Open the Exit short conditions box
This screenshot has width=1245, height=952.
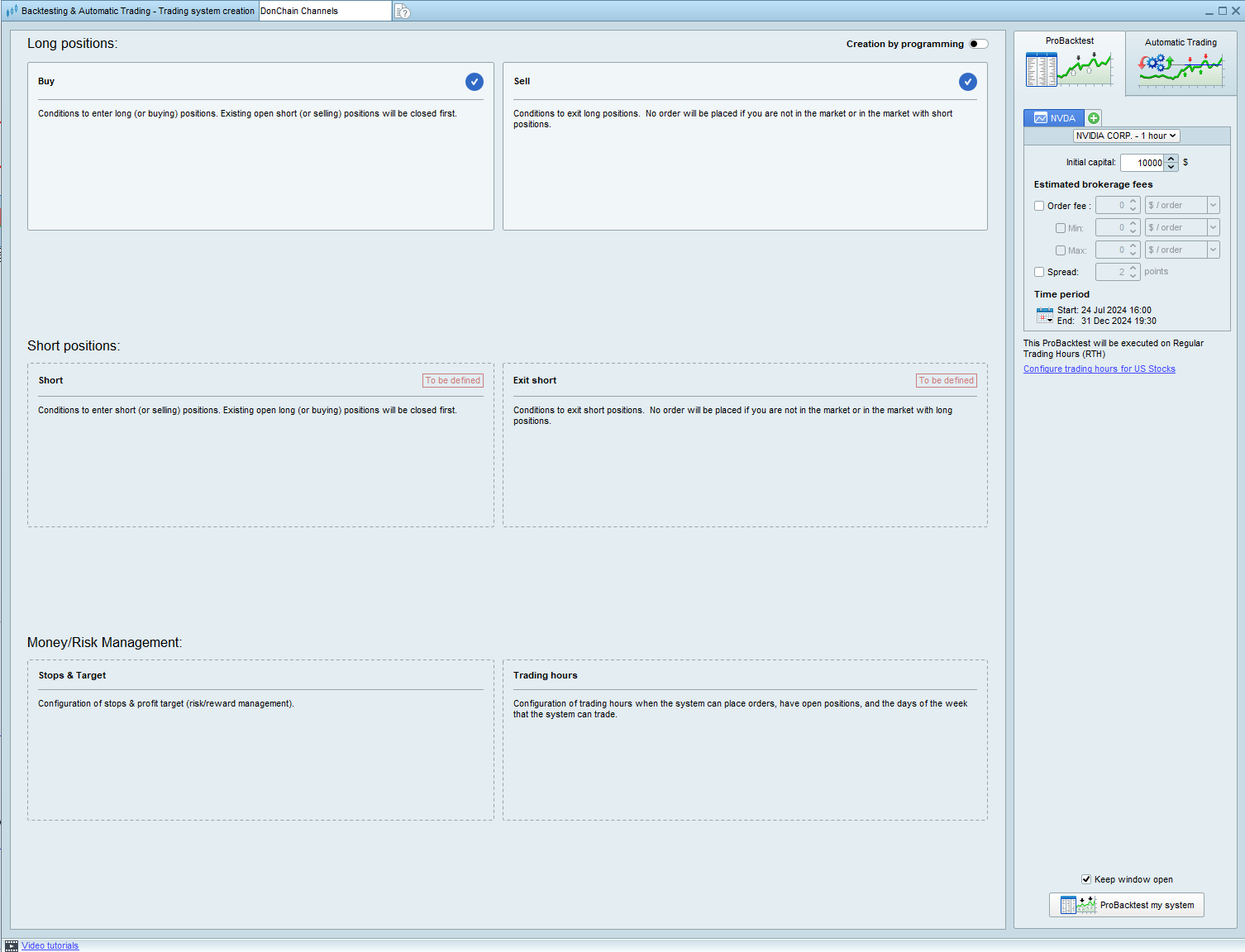tap(745, 445)
